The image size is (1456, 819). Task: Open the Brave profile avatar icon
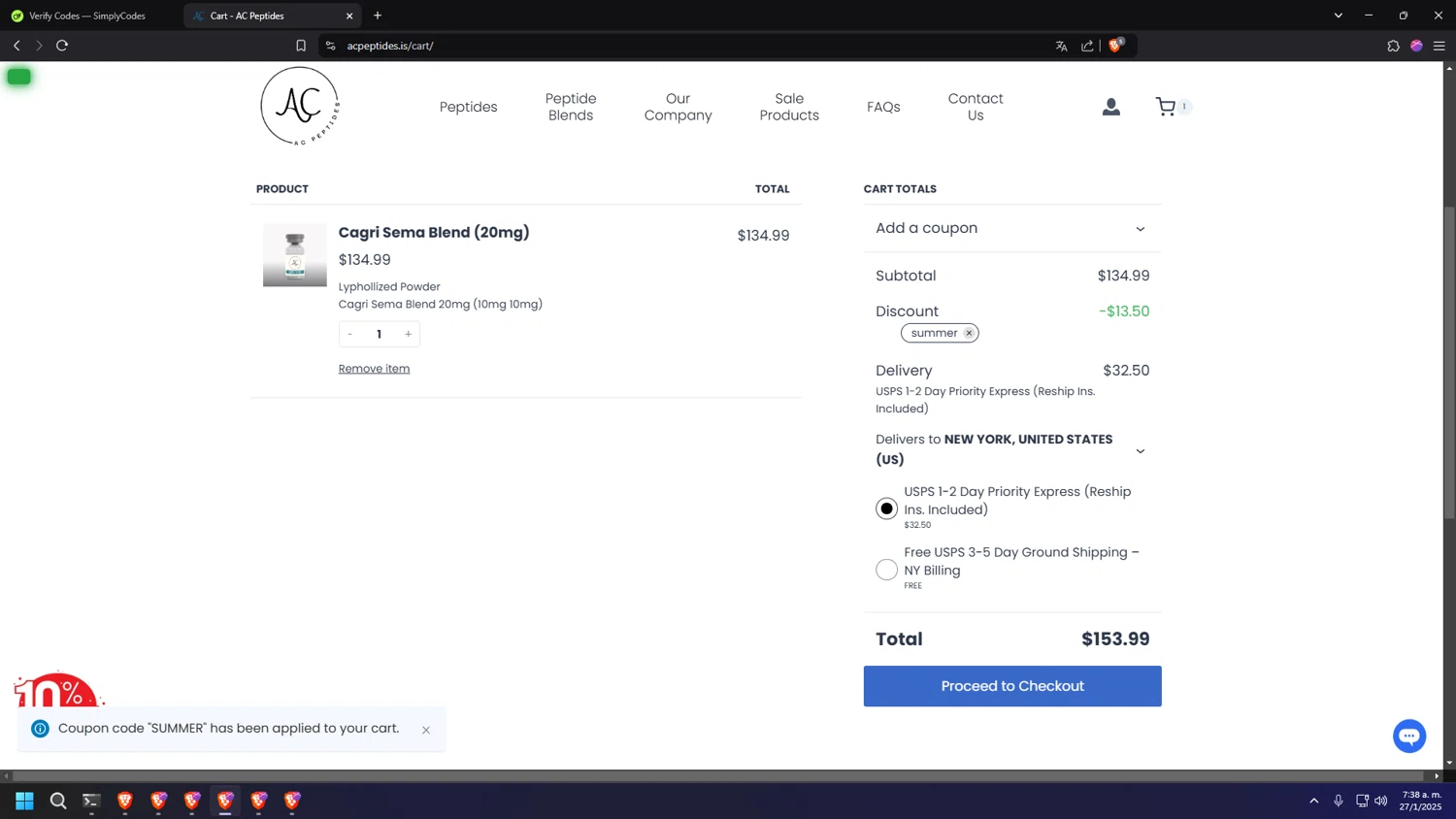pos(1416,46)
